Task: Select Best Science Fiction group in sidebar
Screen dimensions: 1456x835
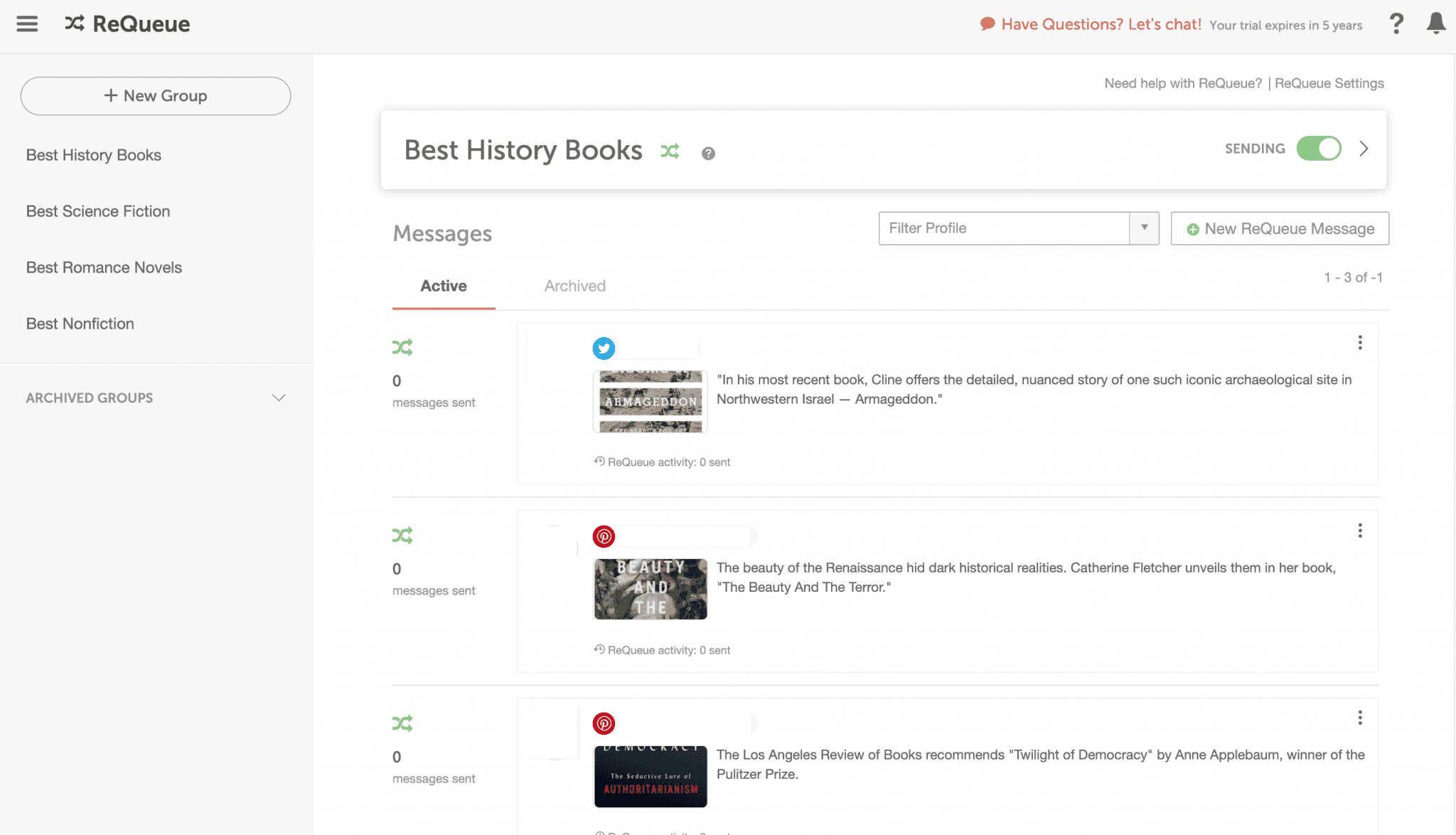Action: point(98,211)
